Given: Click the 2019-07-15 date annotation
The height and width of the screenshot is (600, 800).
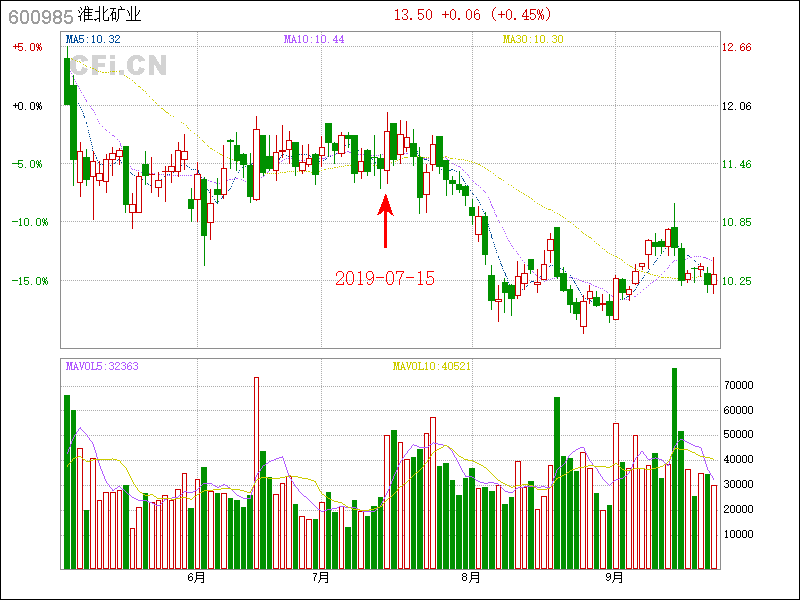Looking at the screenshot, I should pyautogui.click(x=385, y=278).
